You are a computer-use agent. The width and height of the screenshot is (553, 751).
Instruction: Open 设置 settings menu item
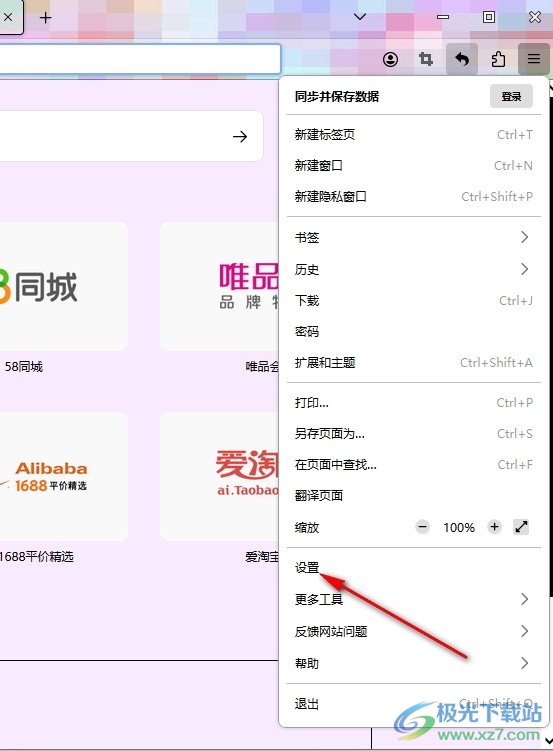(x=414, y=568)
